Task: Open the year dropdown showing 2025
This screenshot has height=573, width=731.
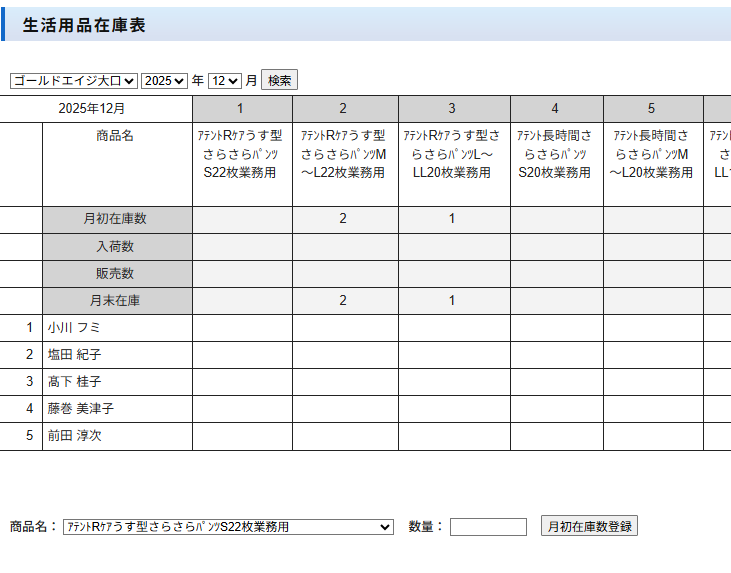Action: (164, 81)
